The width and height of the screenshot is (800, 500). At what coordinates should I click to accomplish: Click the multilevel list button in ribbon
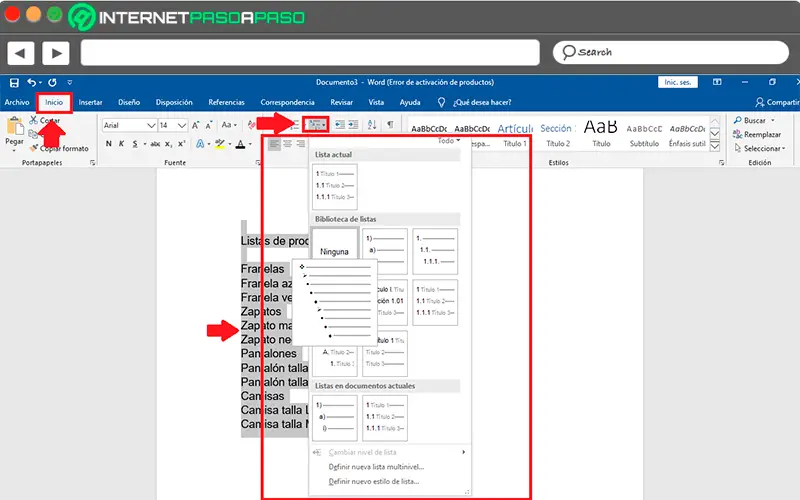(x=316, y=124)
